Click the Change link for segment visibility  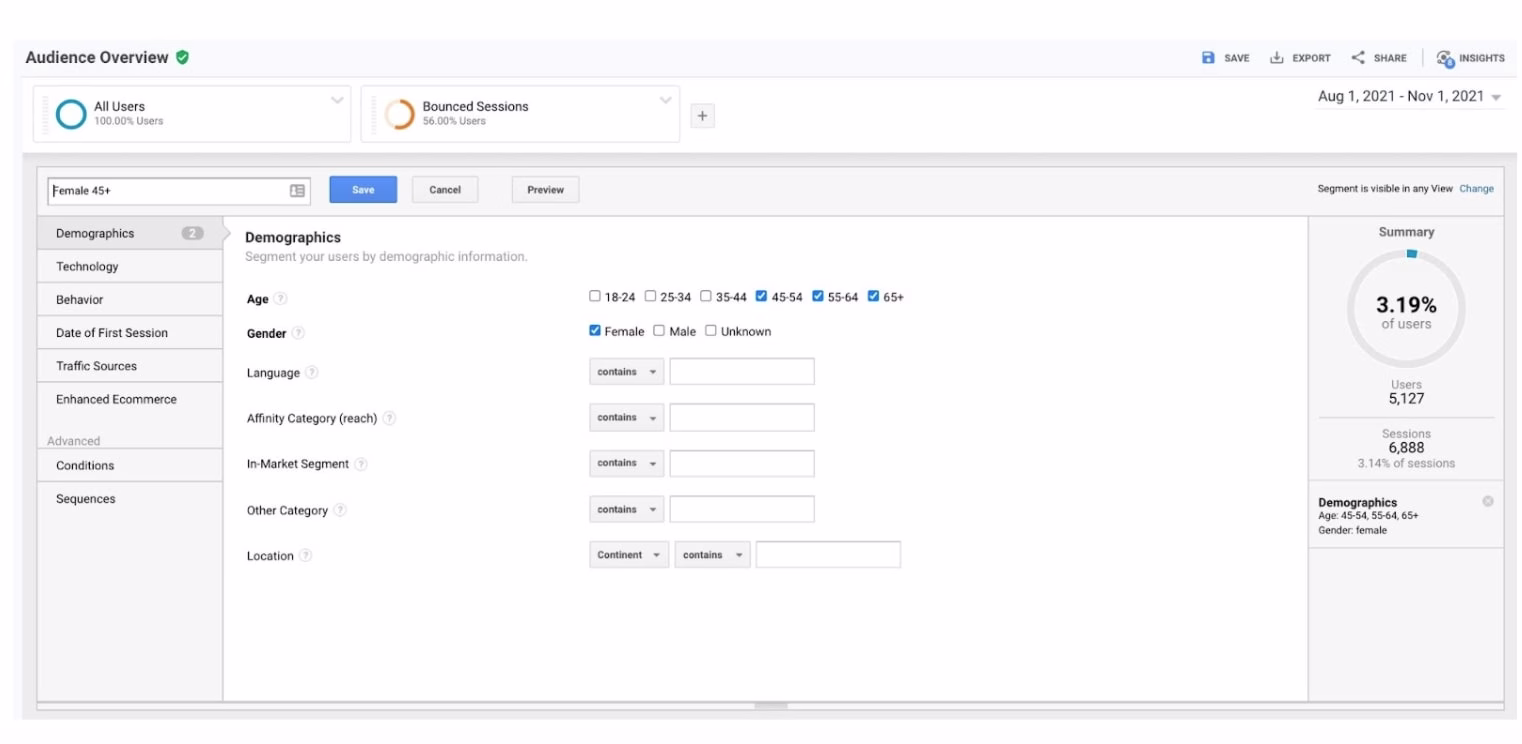point(1477,188)
